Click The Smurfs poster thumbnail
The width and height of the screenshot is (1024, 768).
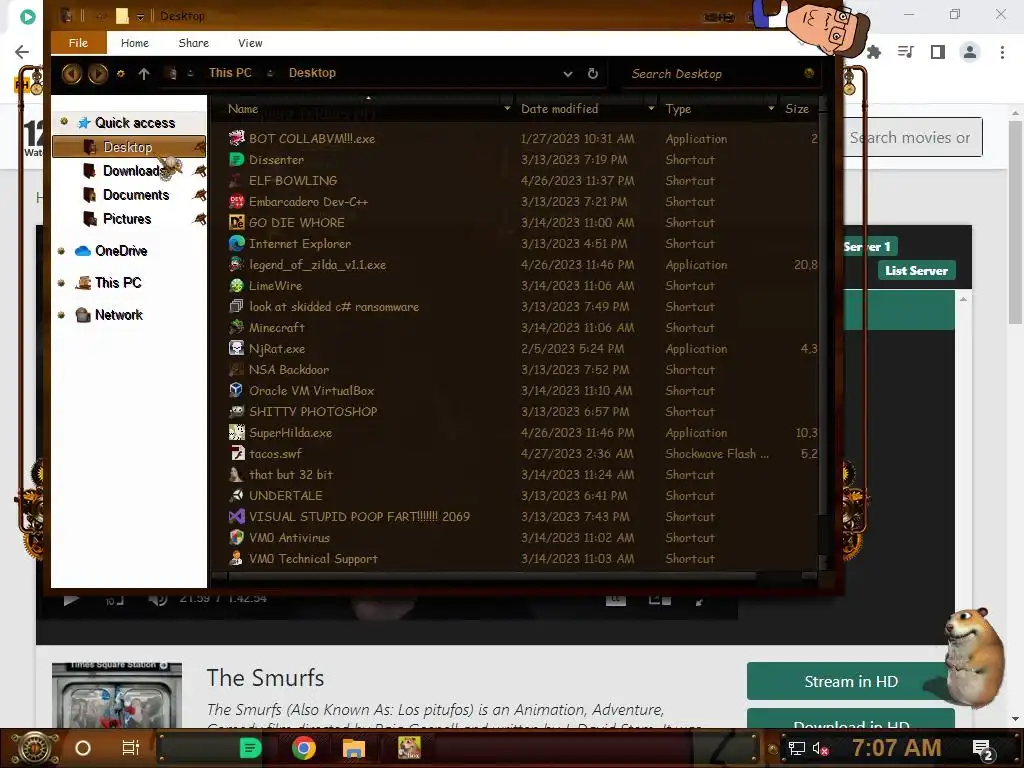click(117, 695)
